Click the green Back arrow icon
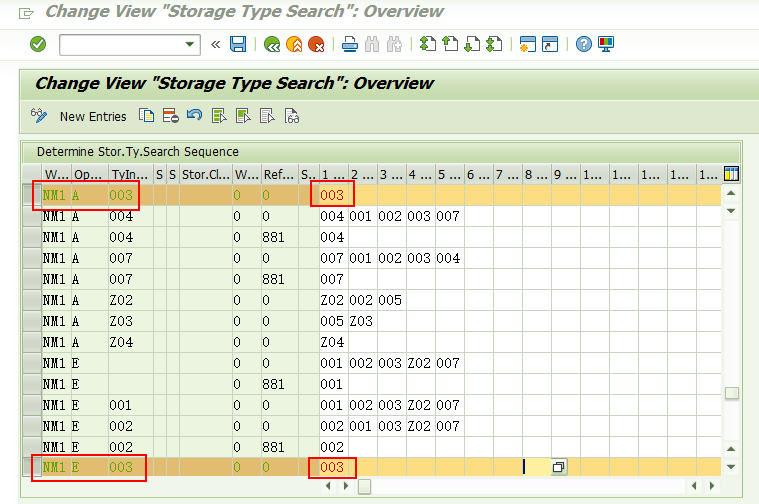The height and width of the screenshot is (504, 759). [272, 45]
